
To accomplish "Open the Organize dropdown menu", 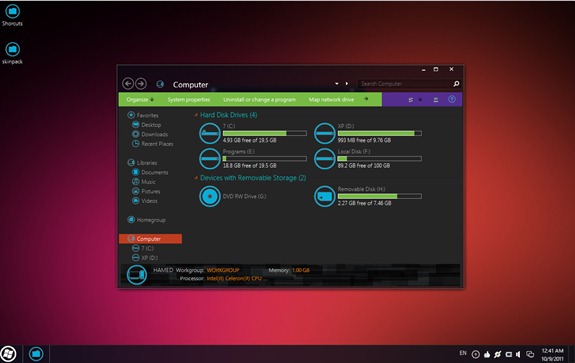I will point(140,100).
